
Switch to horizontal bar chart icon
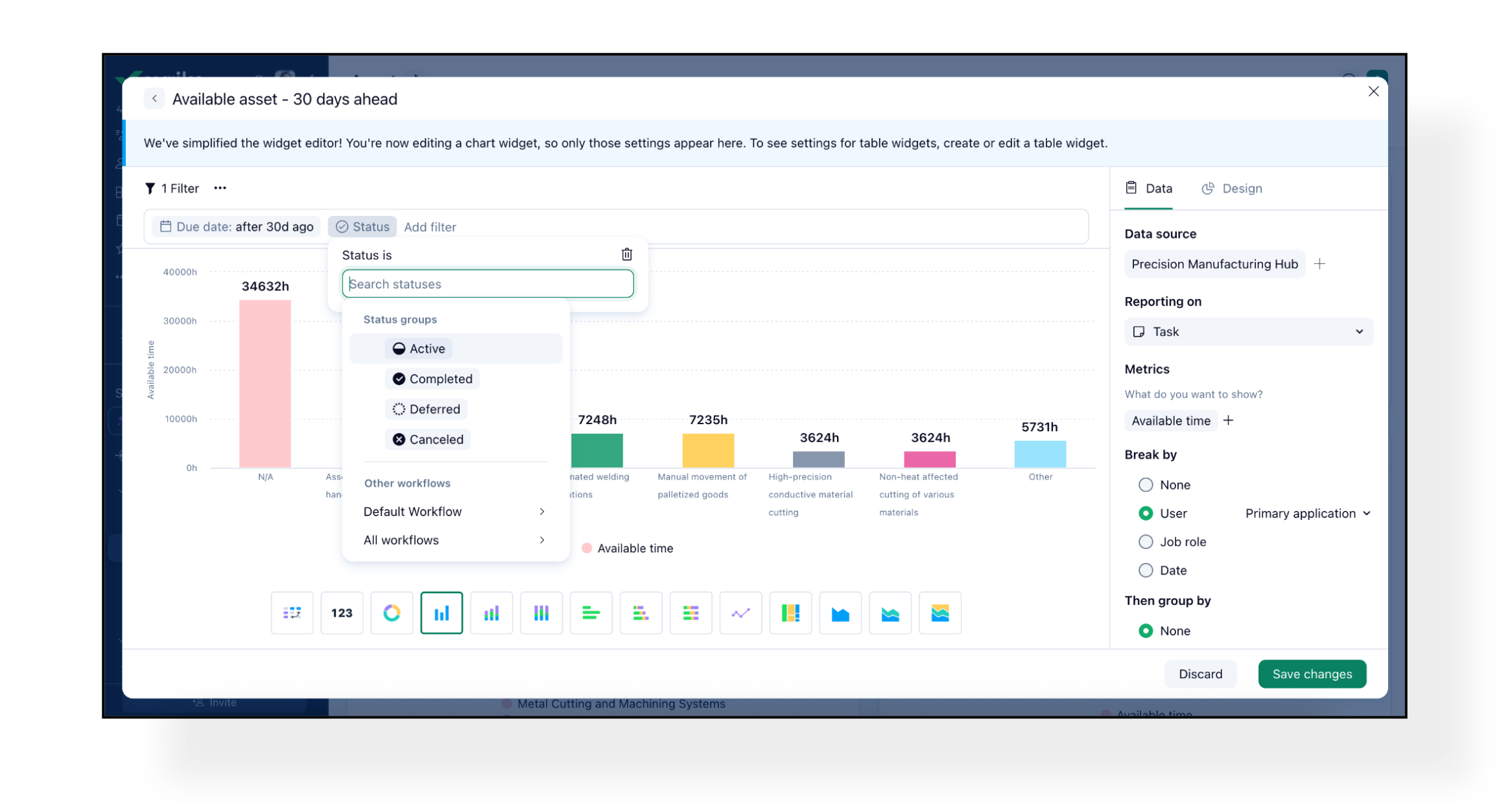pyautogui.click(x=591, y=613)
